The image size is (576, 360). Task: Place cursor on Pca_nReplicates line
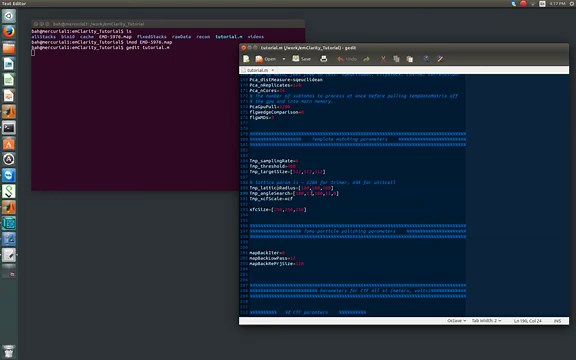pyautogui.click(x=275, y=85)
